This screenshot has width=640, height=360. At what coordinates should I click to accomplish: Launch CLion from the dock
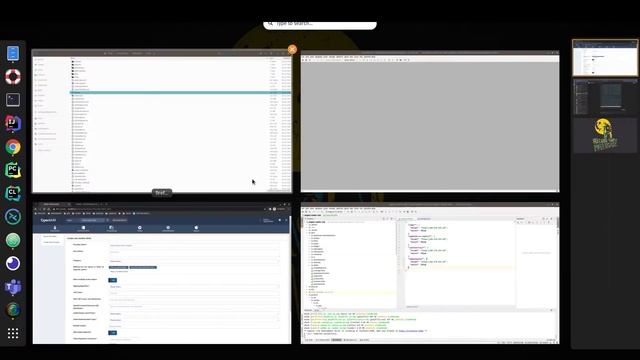tap(13, 193)
